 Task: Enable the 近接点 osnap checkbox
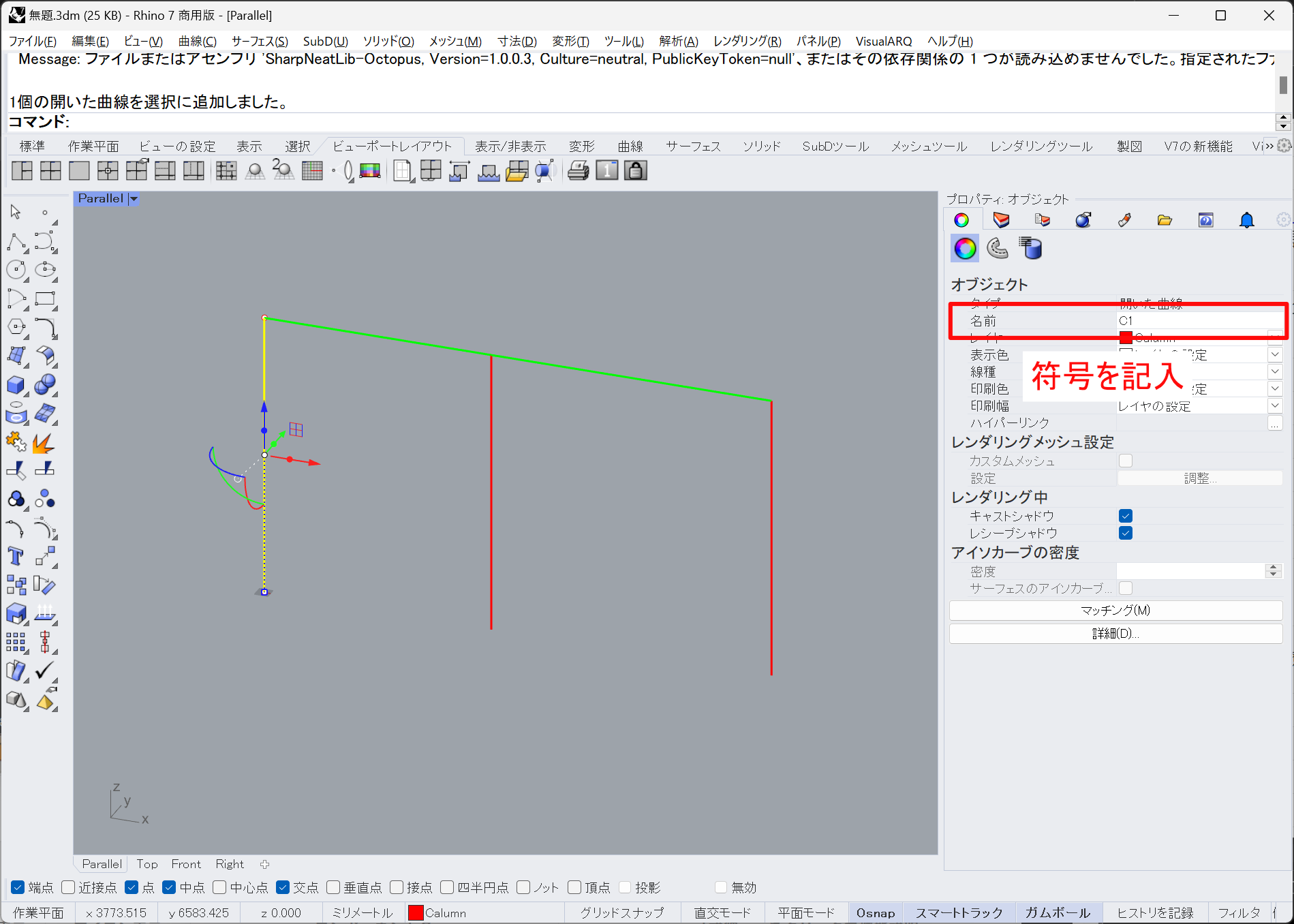68,887
